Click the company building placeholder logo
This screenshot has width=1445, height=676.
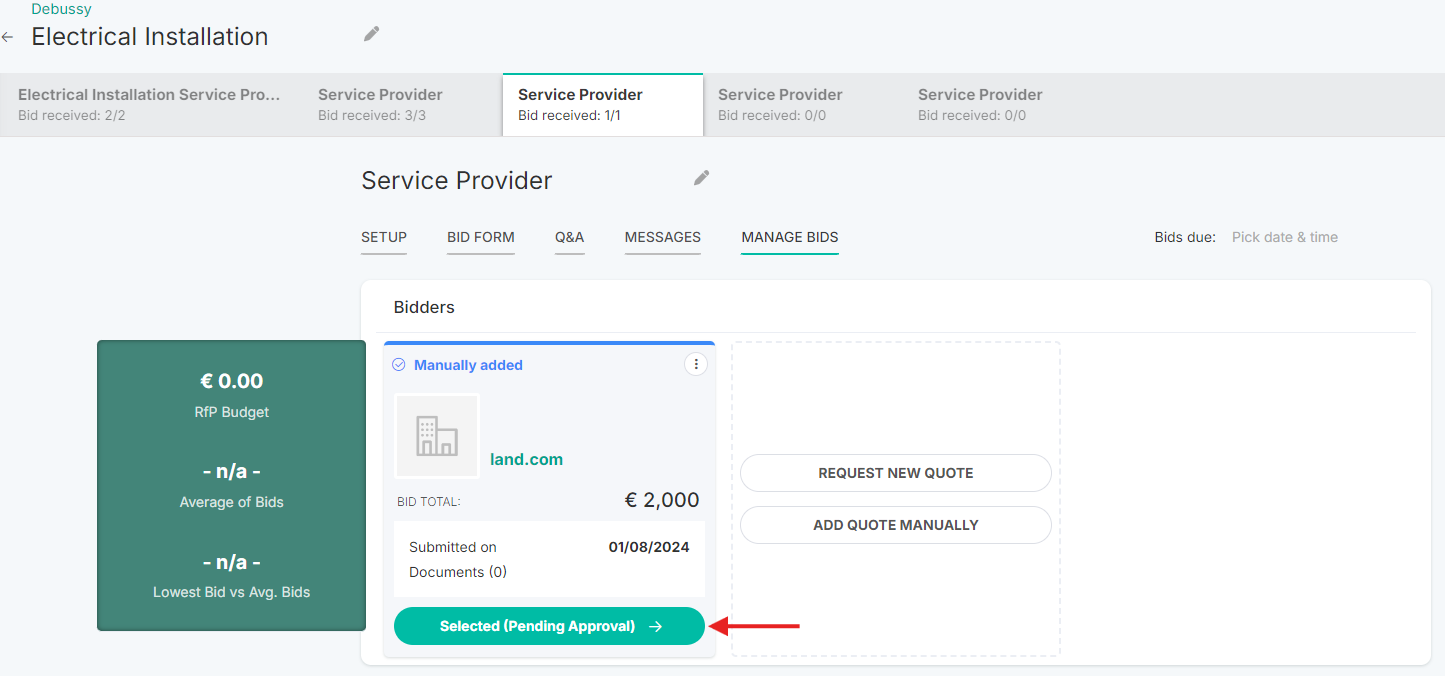437,436
